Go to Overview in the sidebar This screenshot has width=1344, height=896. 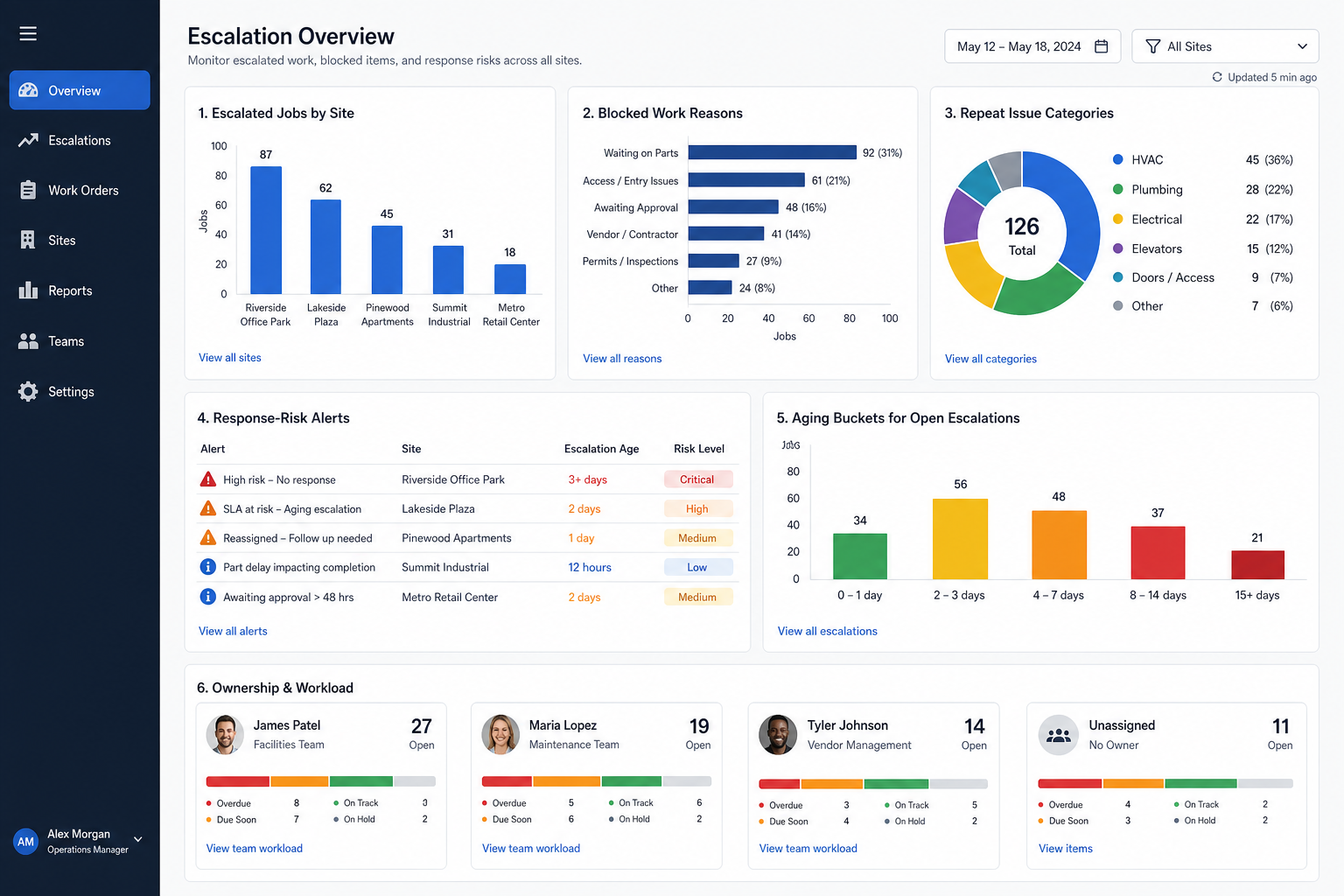coord(80,90)
